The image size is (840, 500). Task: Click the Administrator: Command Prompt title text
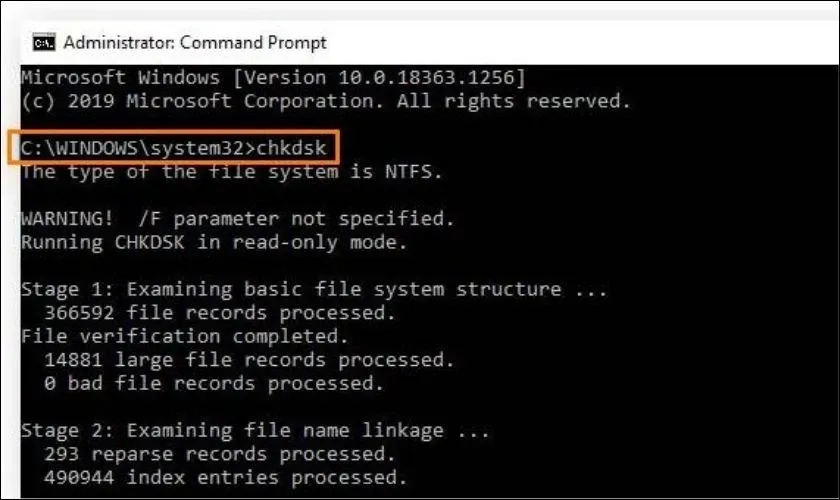point(195,43)
